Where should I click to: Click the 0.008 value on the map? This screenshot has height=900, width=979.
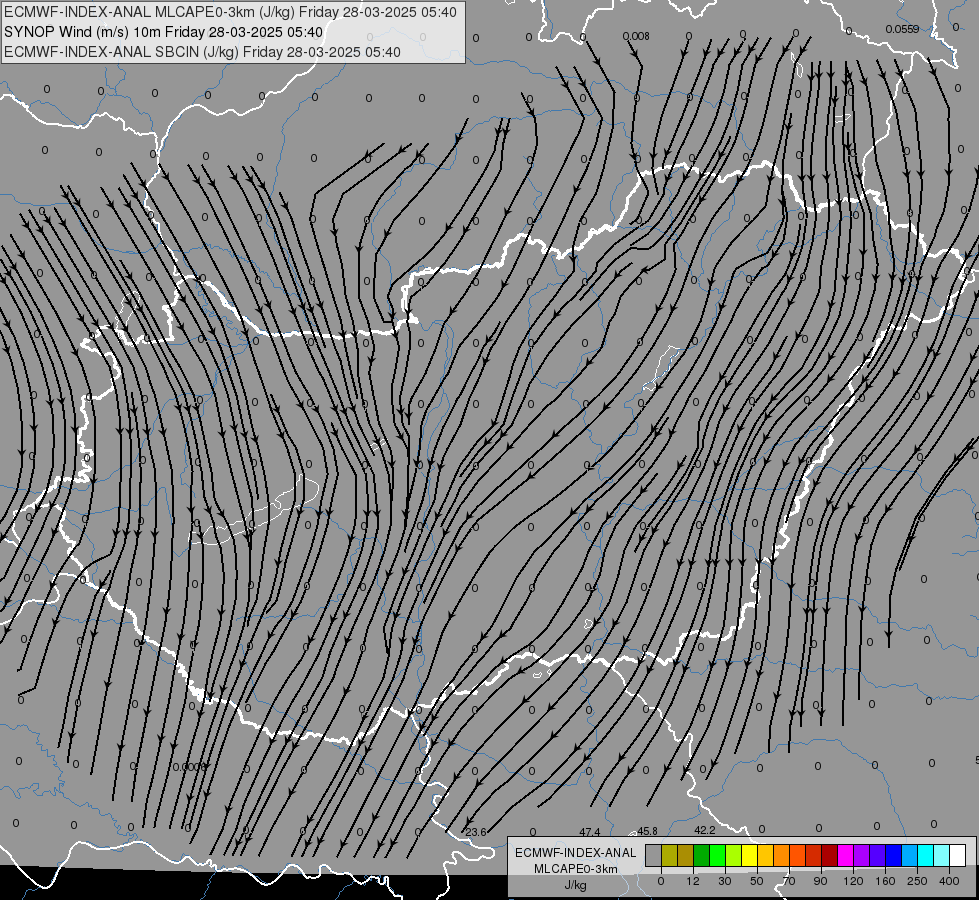(636, 36)
